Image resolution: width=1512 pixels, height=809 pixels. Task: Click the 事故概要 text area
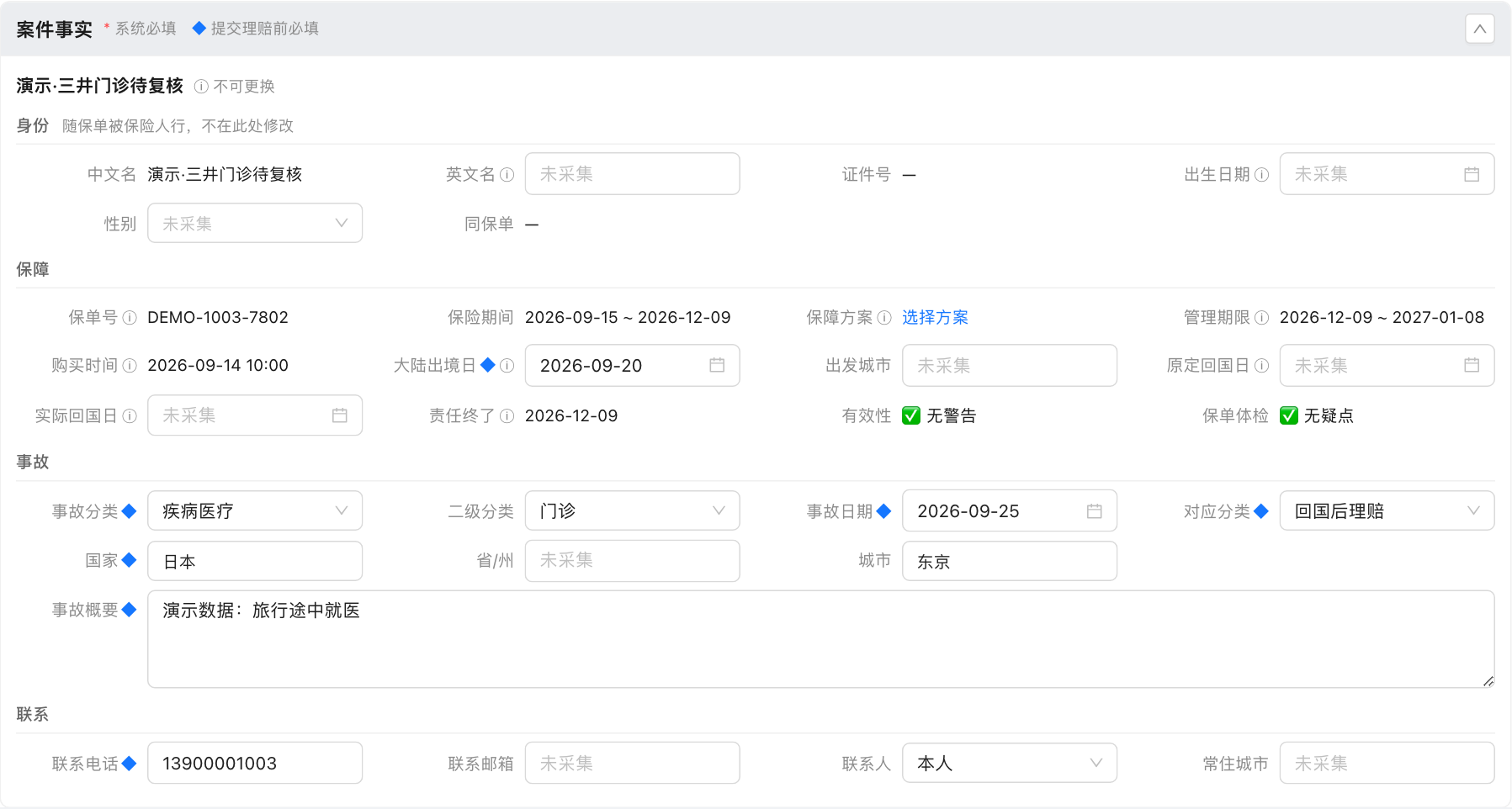820,639
